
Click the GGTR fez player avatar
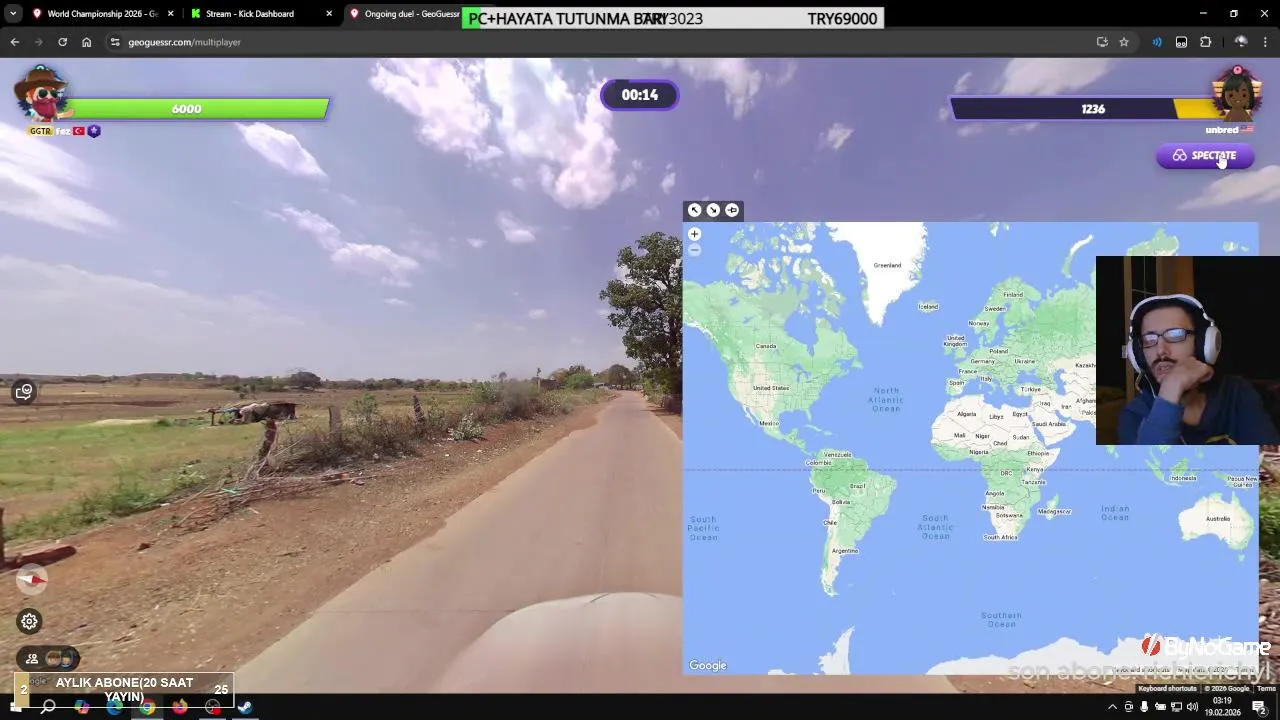click(40, 95)
